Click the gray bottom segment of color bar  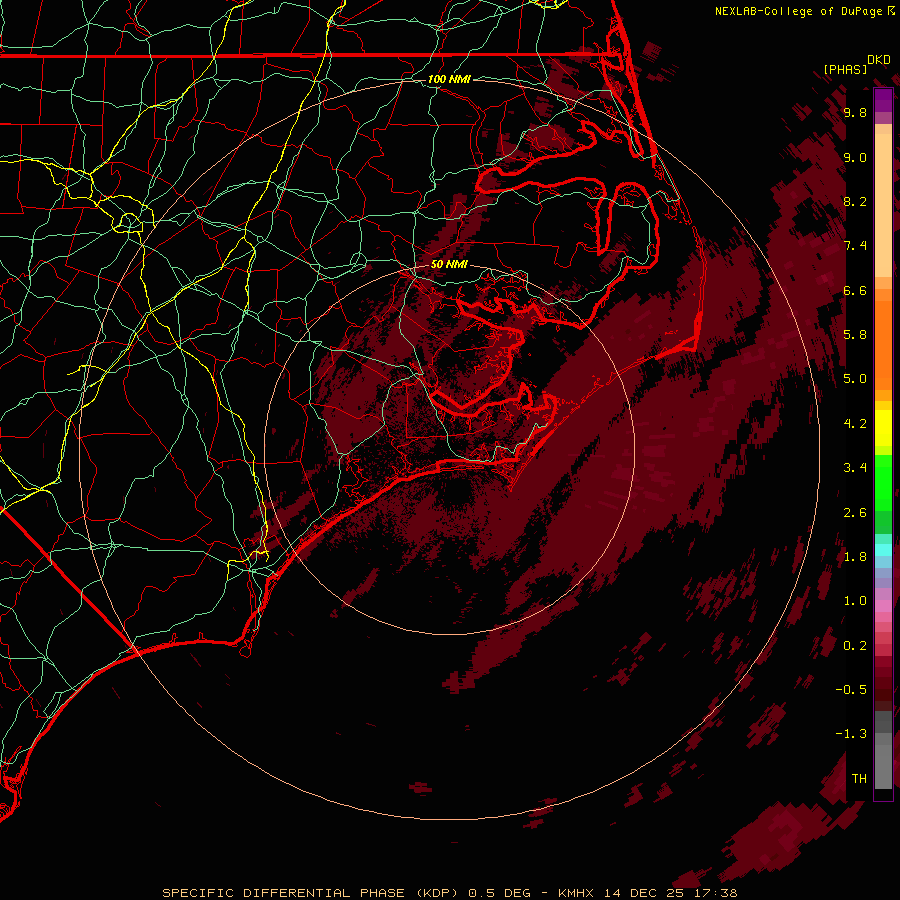(x=883, y=766)
